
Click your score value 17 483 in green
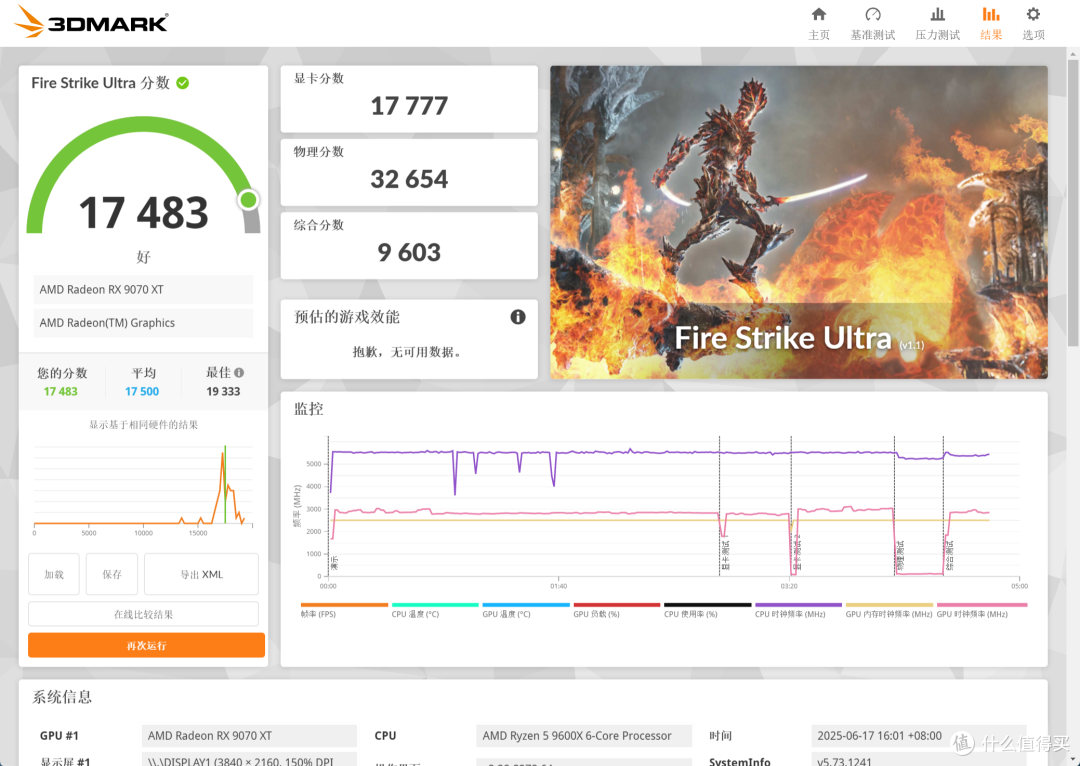(x=61, y=391)
